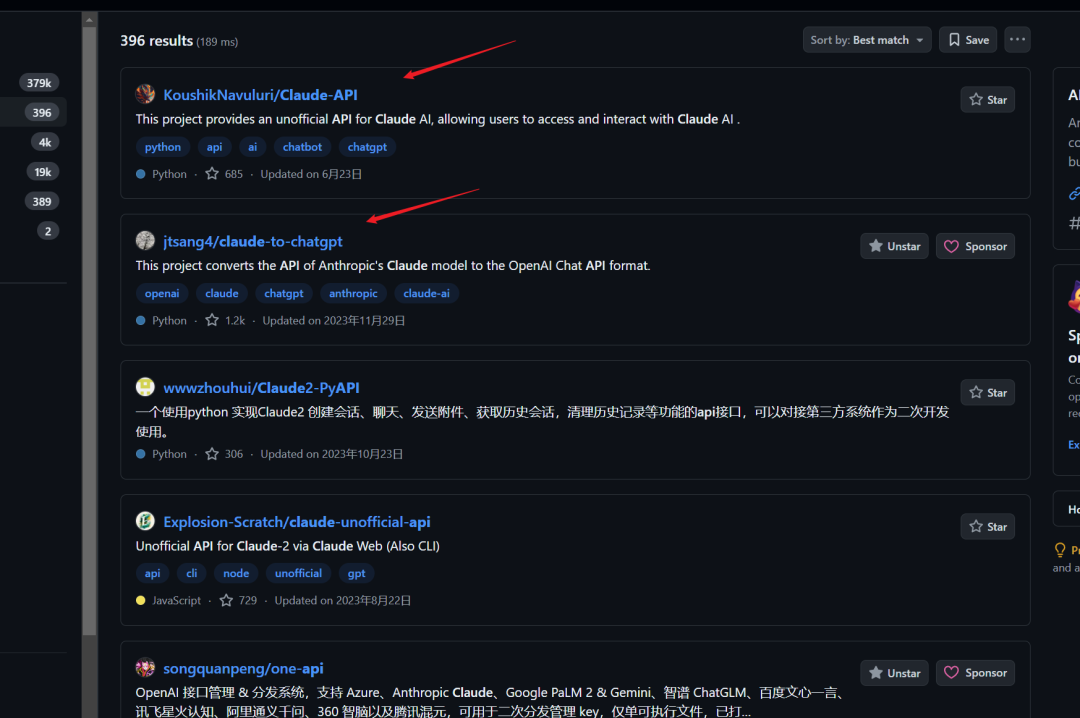Click the 1.2k stars count
1080x718 pixels.
pyautogui.click(x=226, y=320)
